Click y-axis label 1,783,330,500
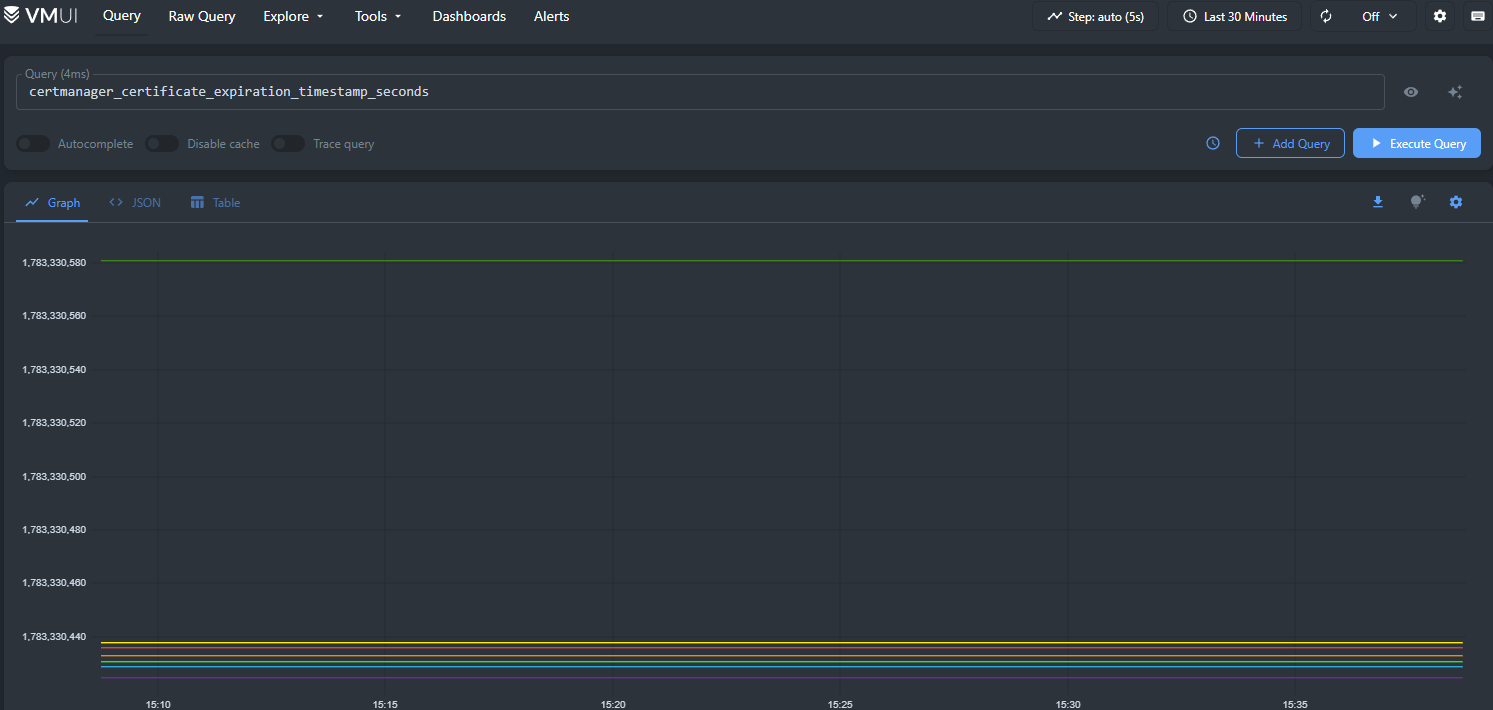This screenshot has height=710, width=1493. (x=54, y=477)
